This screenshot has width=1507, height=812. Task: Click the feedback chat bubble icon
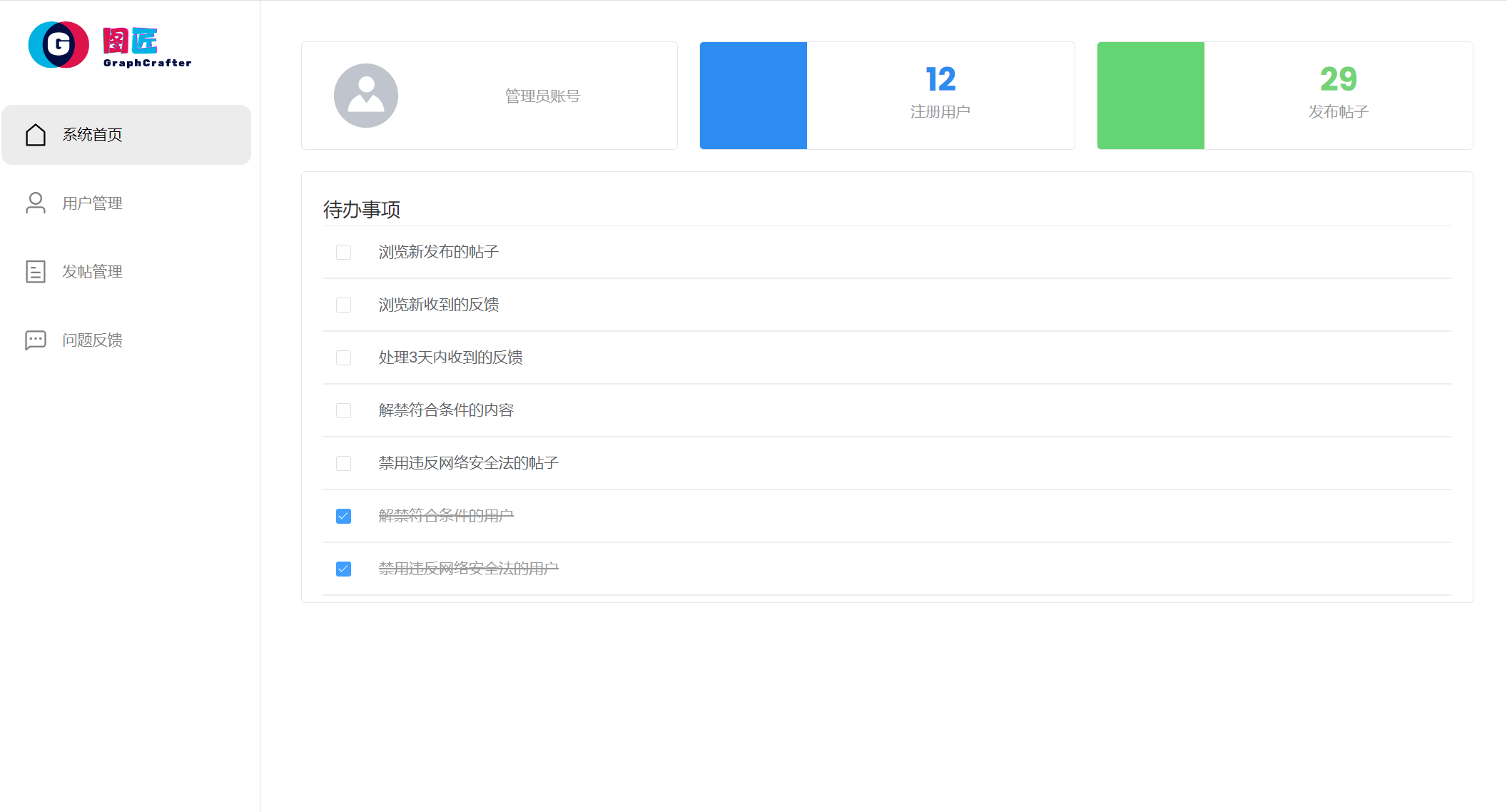pos(36,340)
